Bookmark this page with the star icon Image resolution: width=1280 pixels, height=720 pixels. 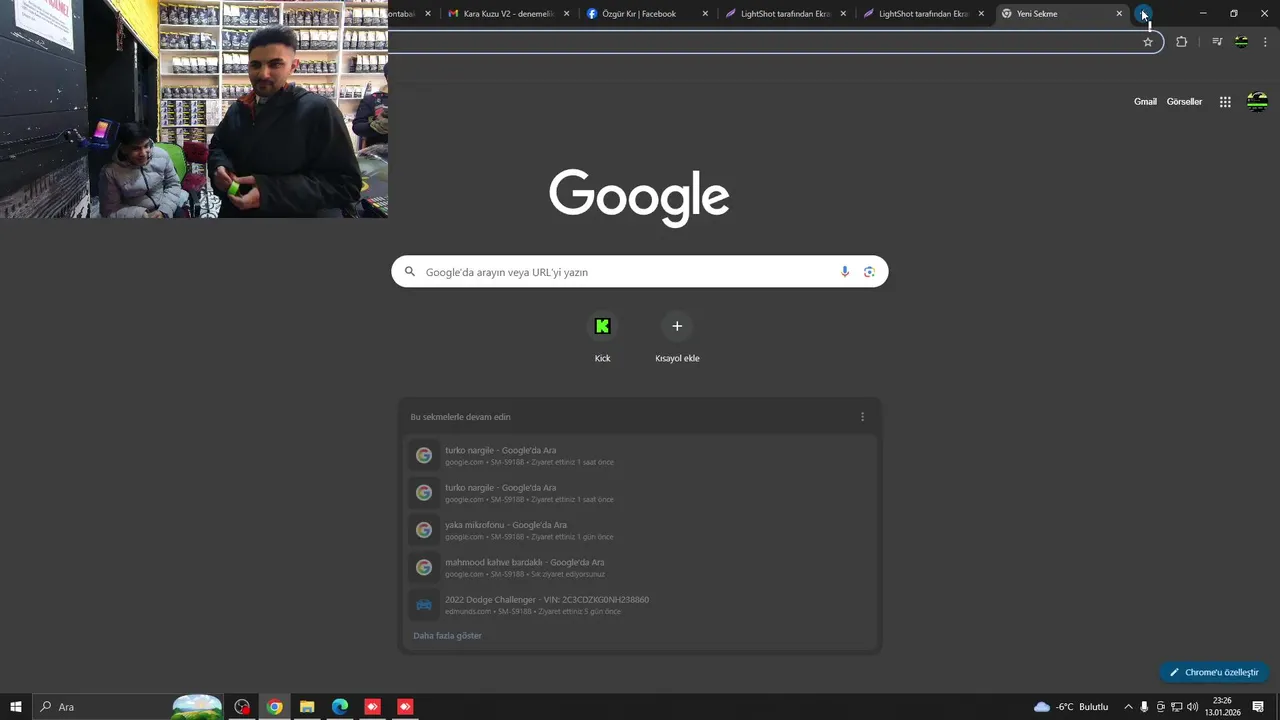point(1148,42)
